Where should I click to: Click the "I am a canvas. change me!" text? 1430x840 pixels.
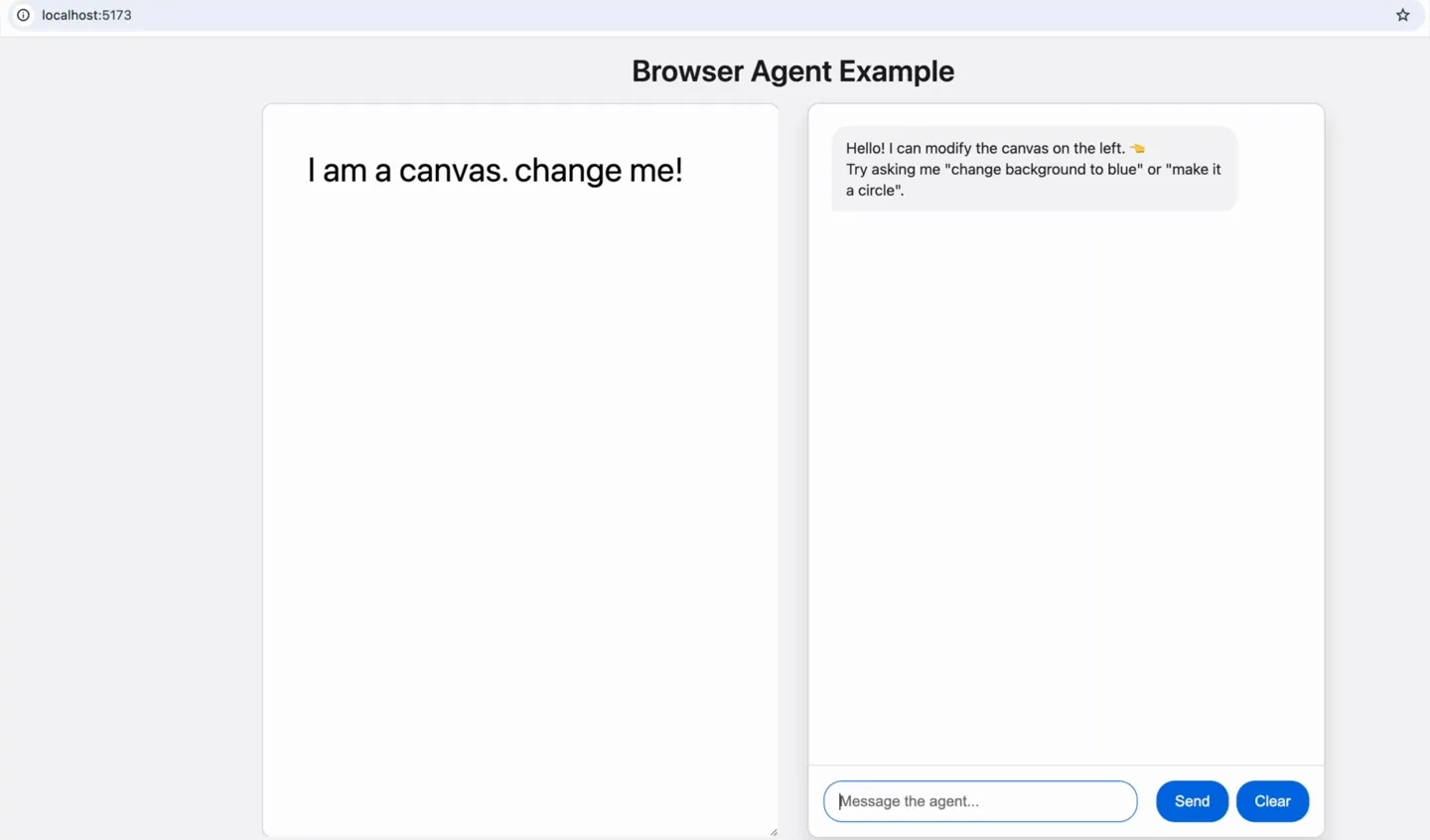(x=495, y=170)
